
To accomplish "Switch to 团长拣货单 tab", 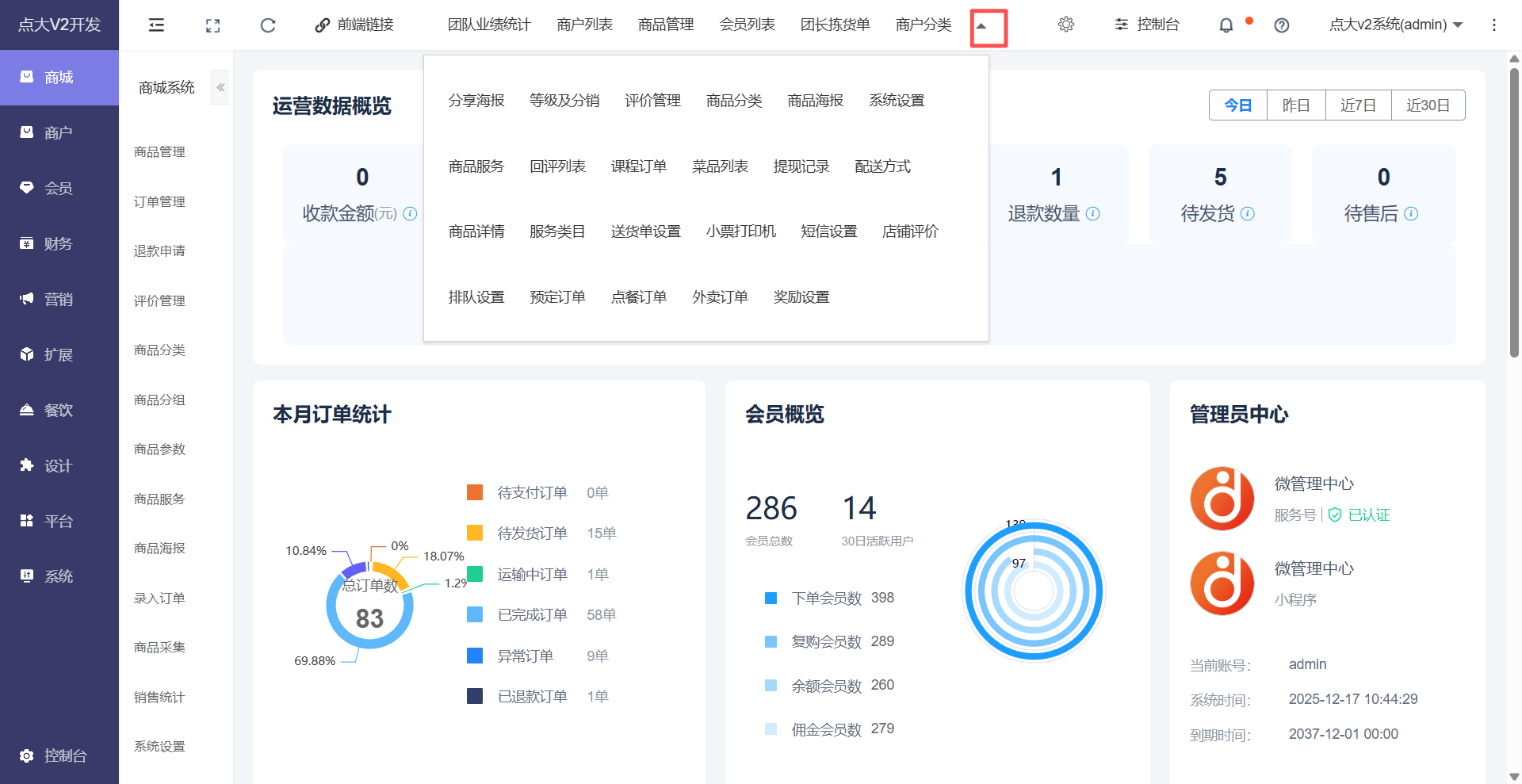I will (x=836, y=25).
